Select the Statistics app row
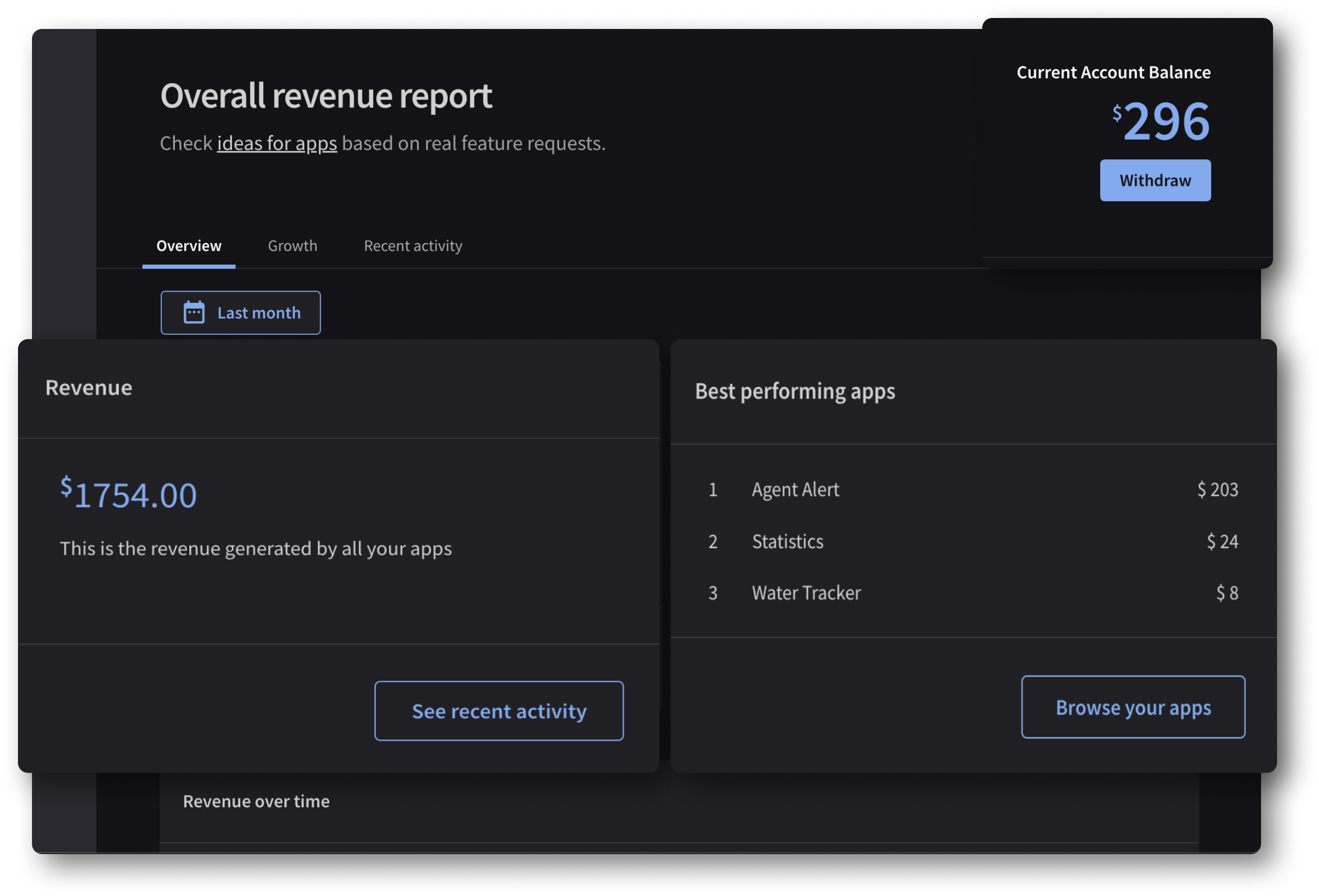 pos(973,541)
